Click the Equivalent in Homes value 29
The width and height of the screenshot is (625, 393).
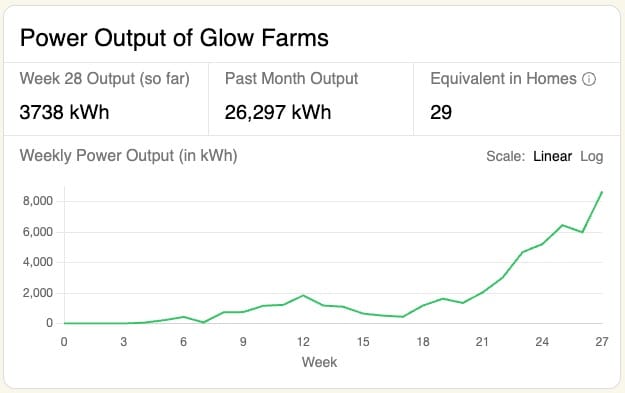tap(441, 112)
